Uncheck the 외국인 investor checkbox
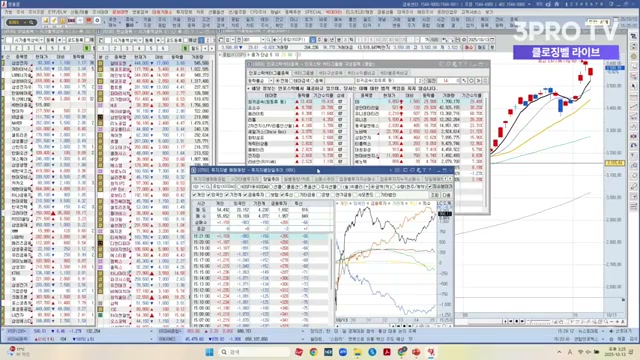Image resolution: width=640 pixels, height=360 pixels. [x=209, y=195]
